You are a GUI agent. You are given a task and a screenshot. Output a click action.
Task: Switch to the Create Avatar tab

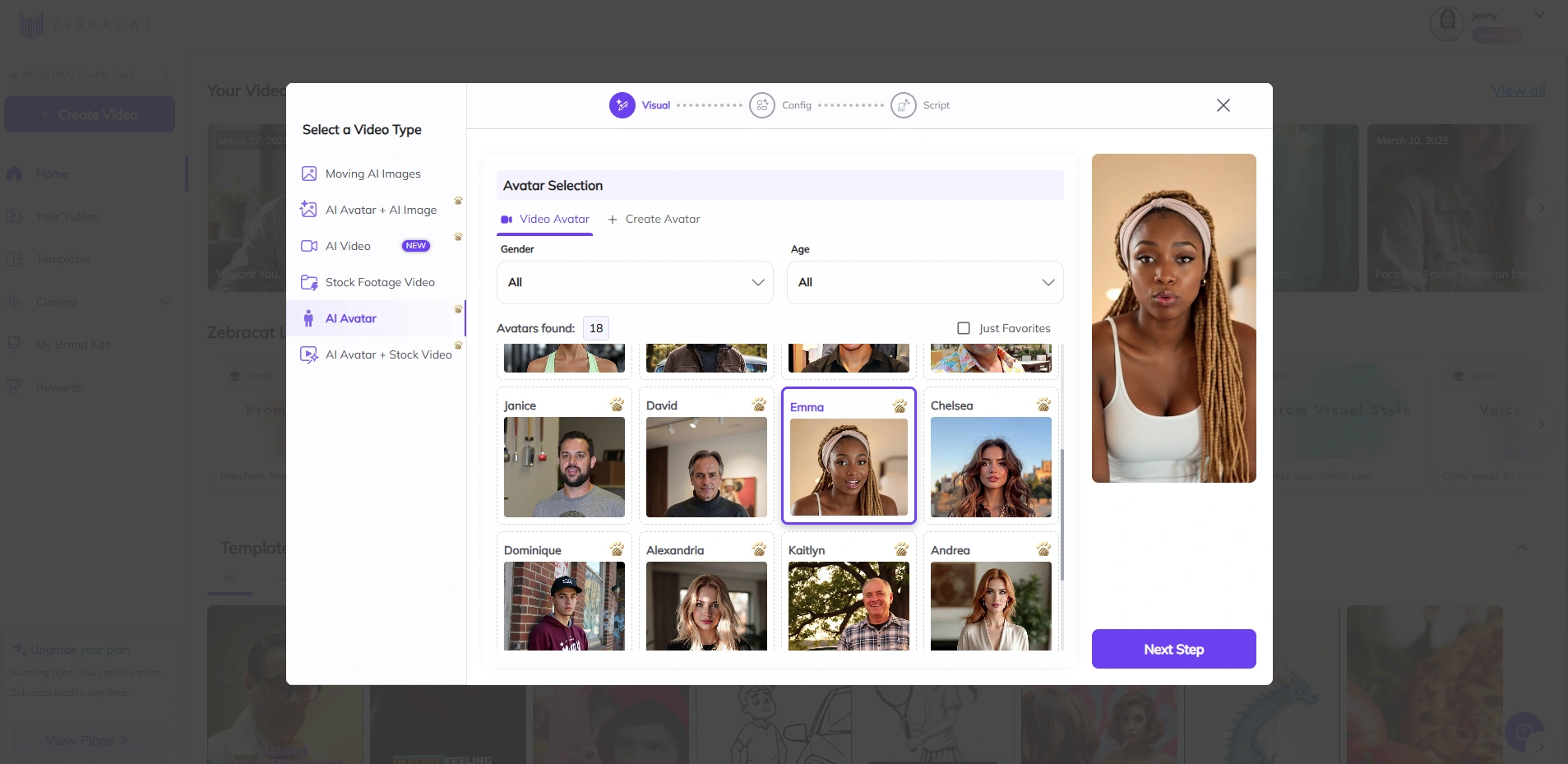(x=654, y=220)
